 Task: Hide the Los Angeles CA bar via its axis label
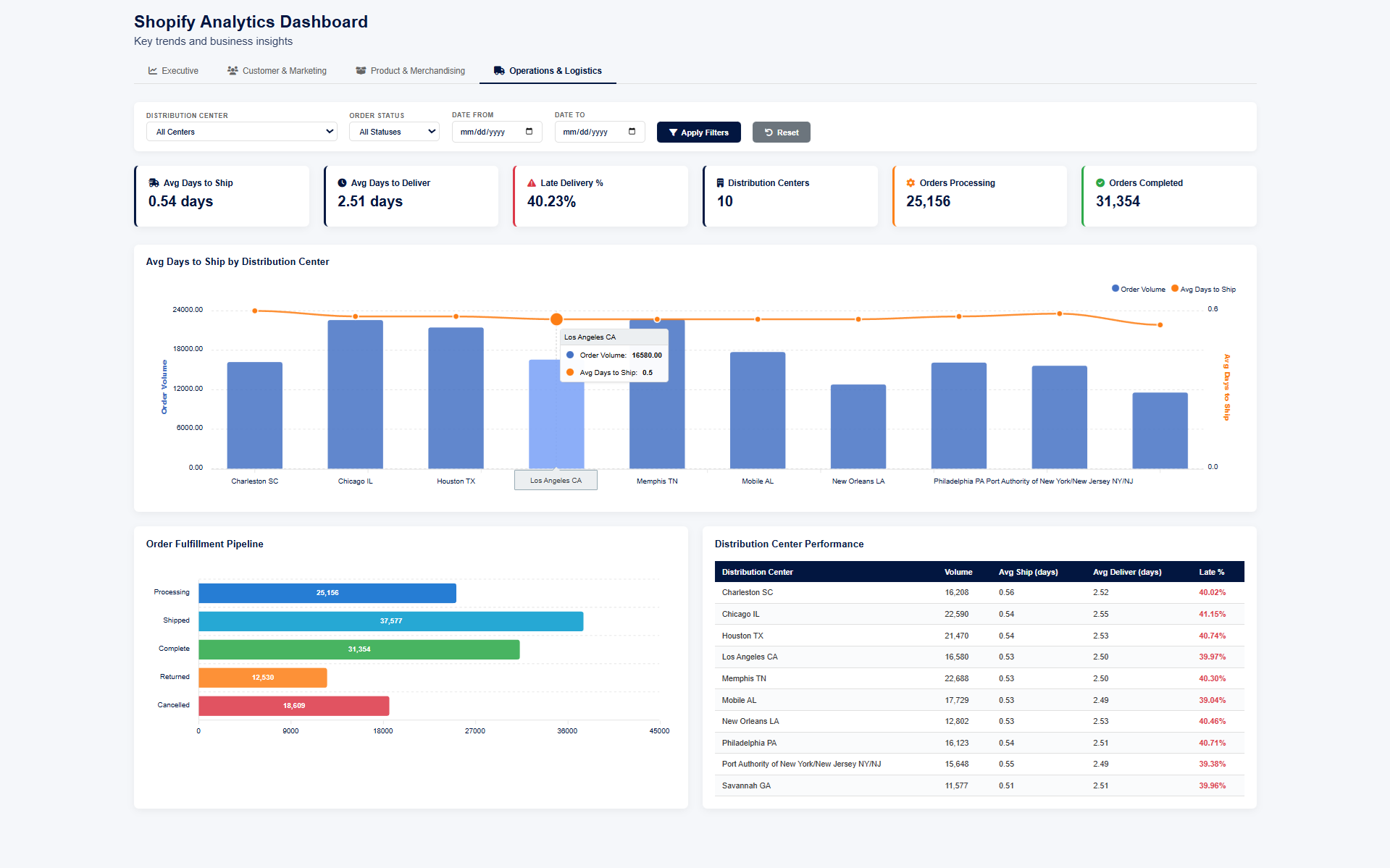[556, 480]
